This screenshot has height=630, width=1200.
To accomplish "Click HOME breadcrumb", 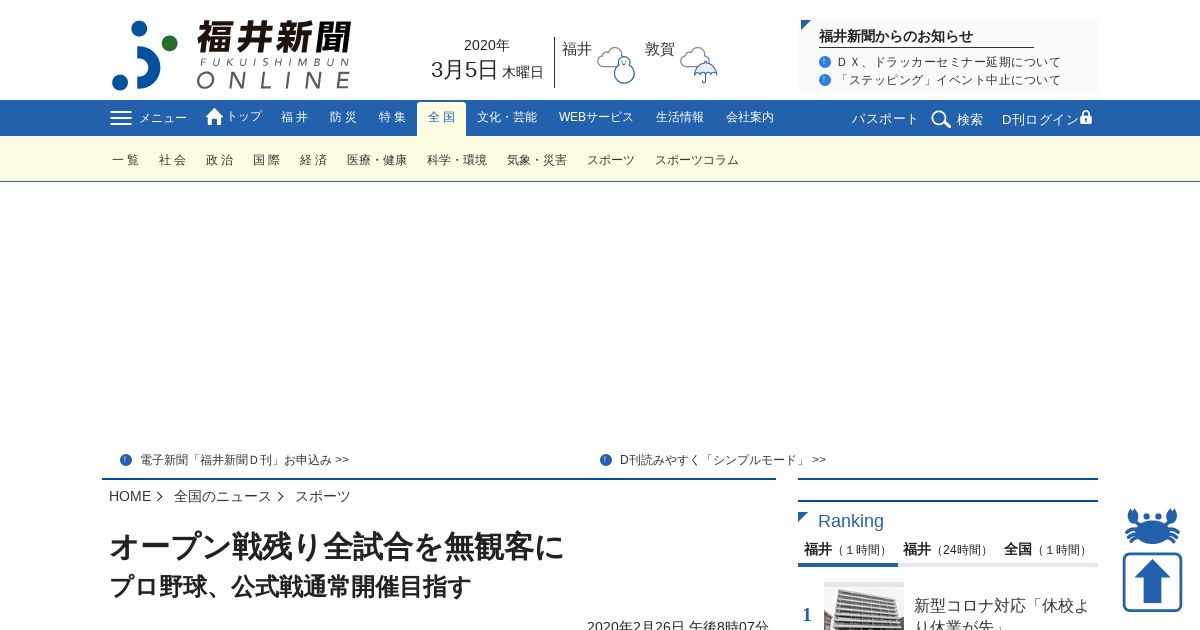I will tap(130, 496).
